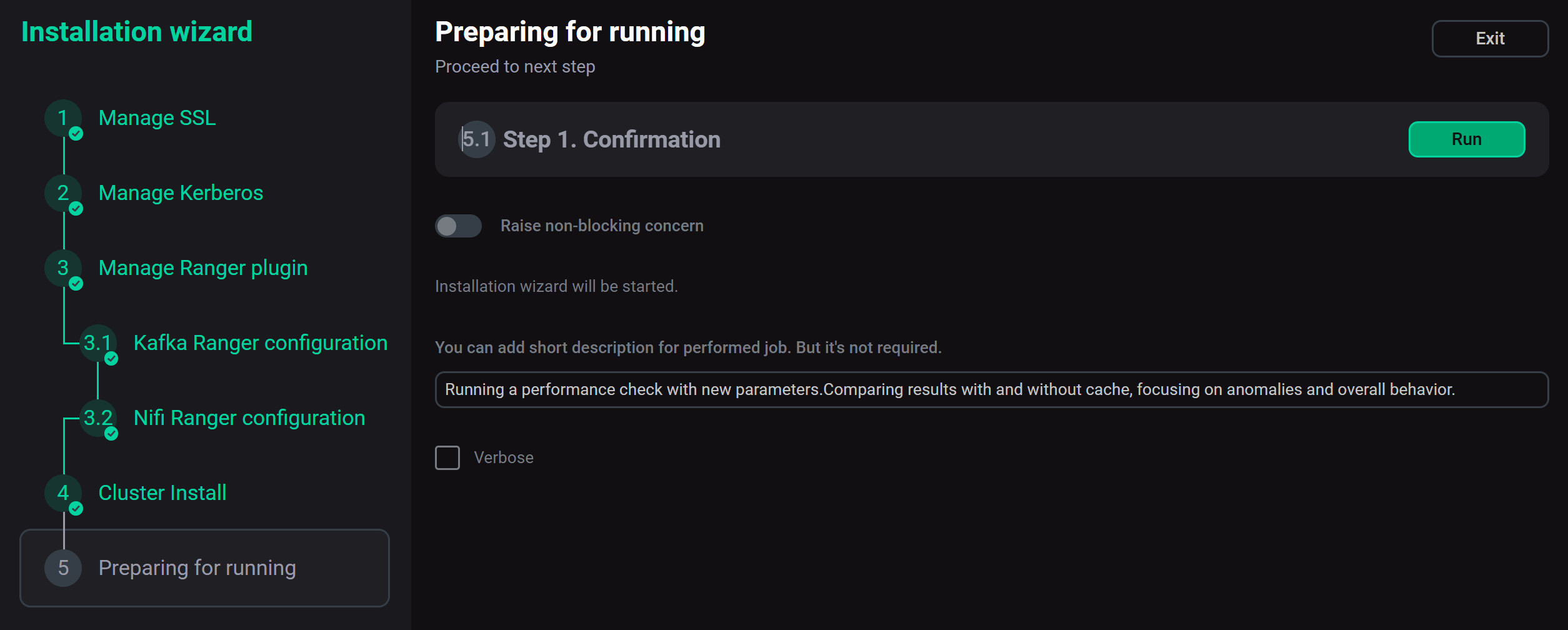The width and height of the screenshot is (1568, 630).
Task: Toggle Raise non-blocking concern switch
Action: pyautogui.click(x=458, y=226)
